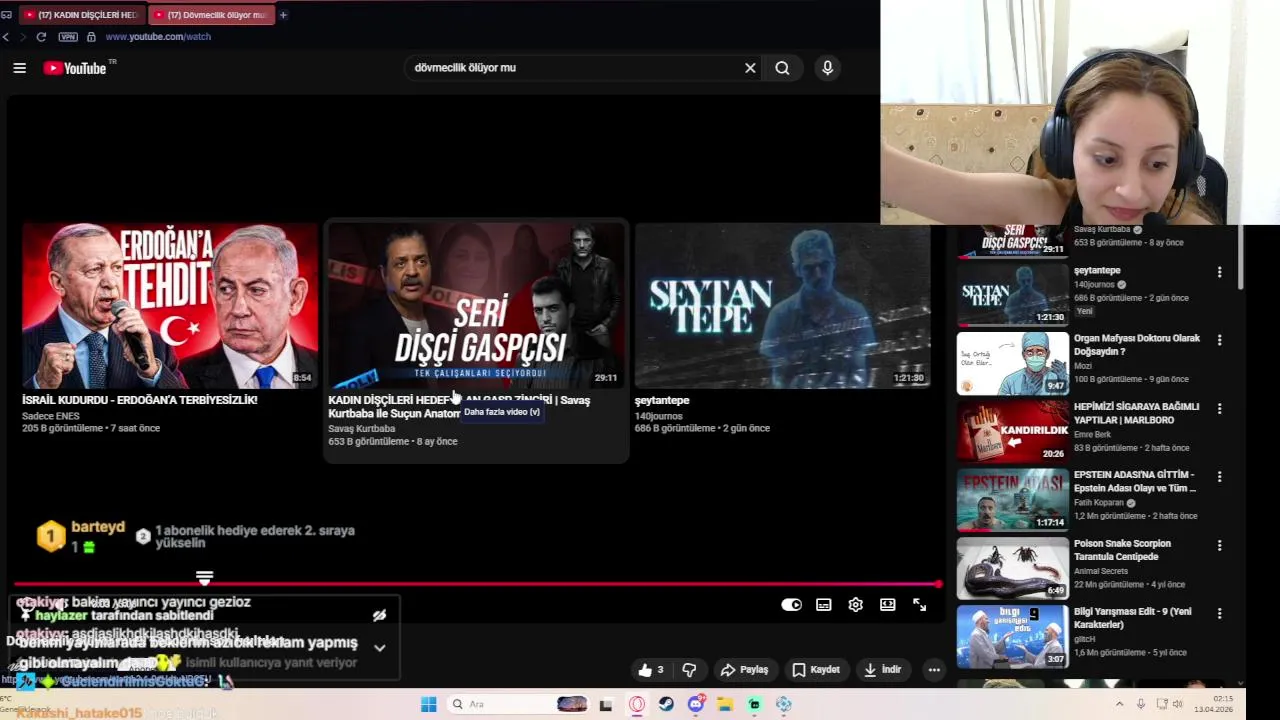Screen dimensions: 1280x720
Task: Open Discord from the taskbar
Action: 696,704
